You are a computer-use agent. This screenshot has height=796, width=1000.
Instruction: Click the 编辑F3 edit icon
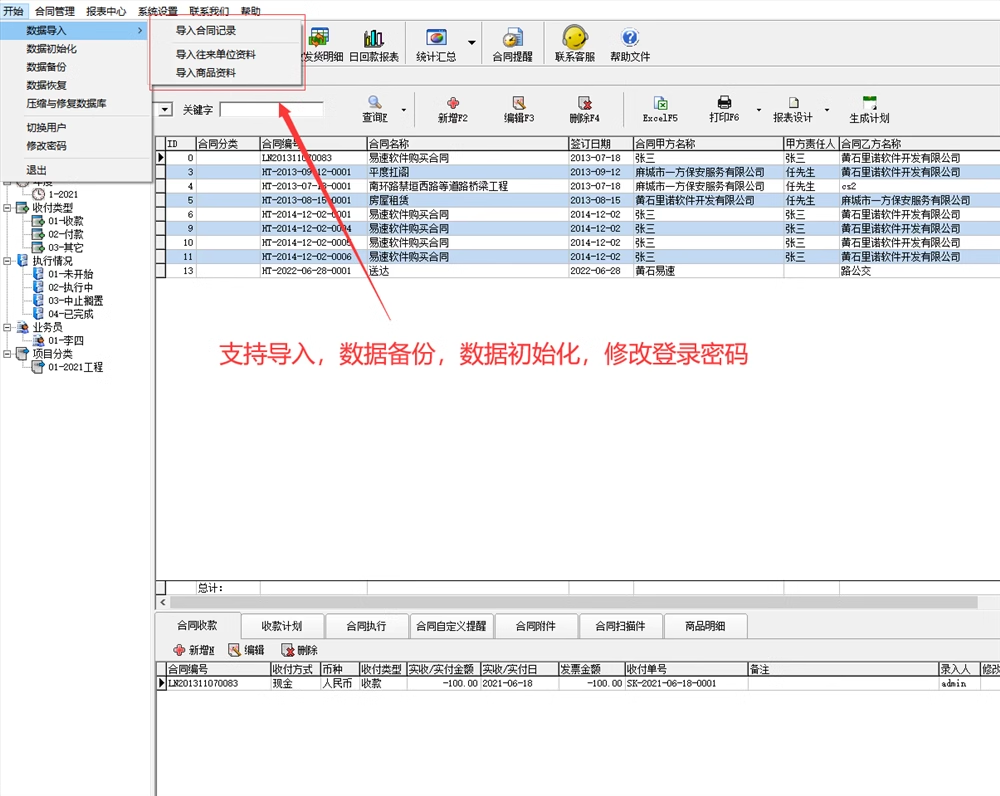pos(519,109)
